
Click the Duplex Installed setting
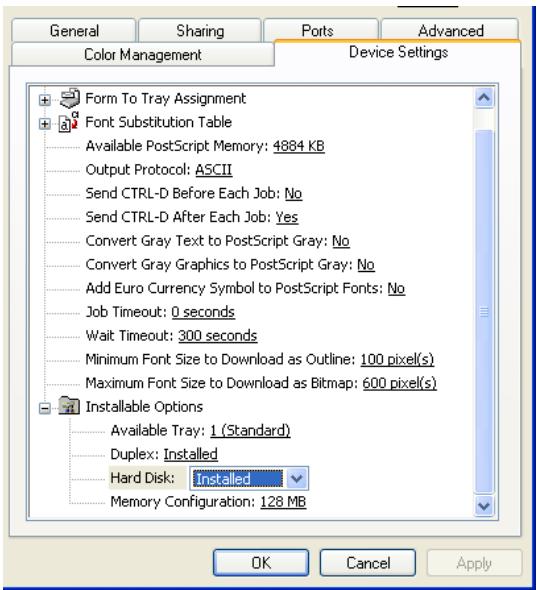[190, 454]
